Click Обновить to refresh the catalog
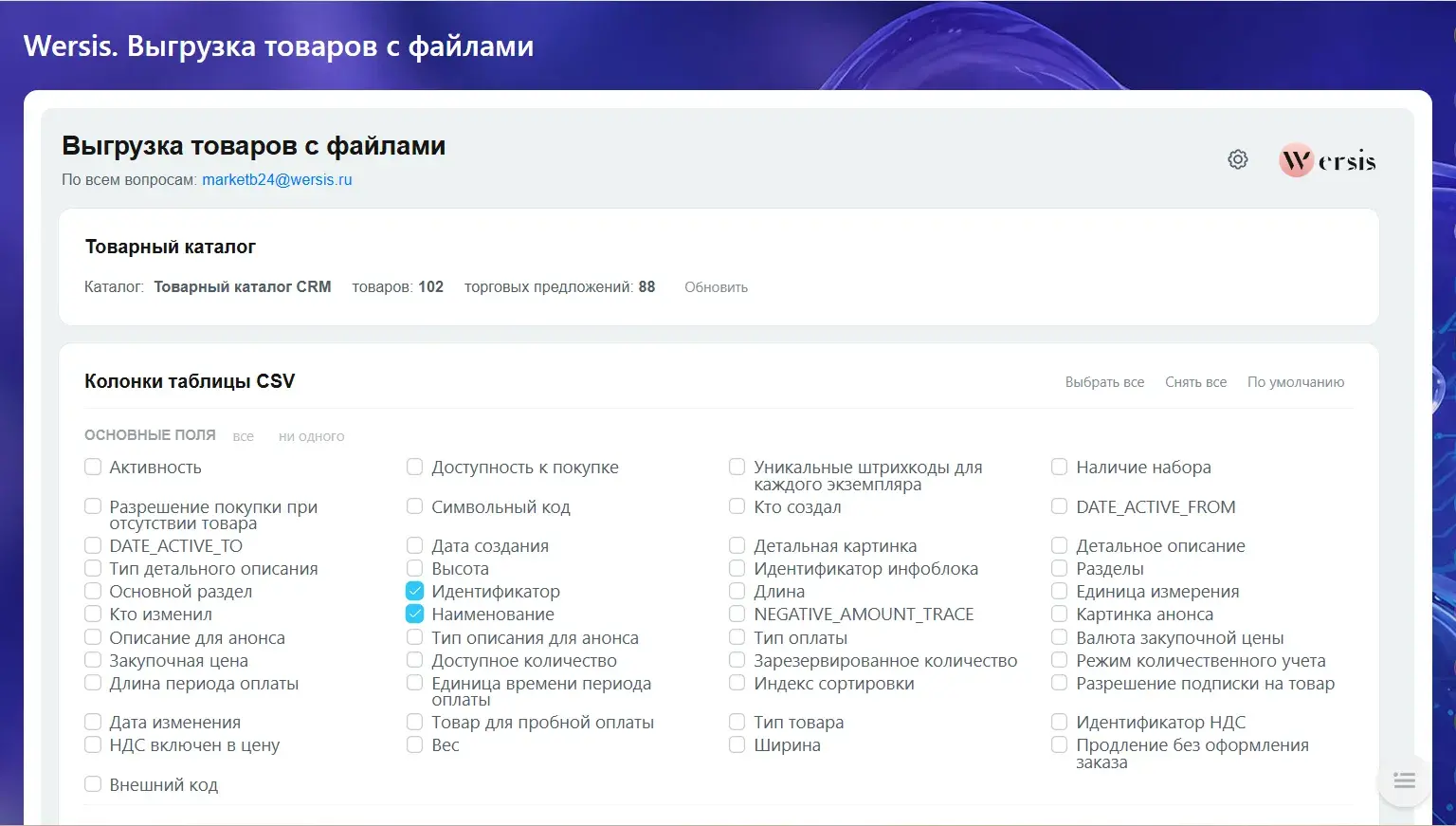Screen dimensions: 1456x826 click(716, 287)
